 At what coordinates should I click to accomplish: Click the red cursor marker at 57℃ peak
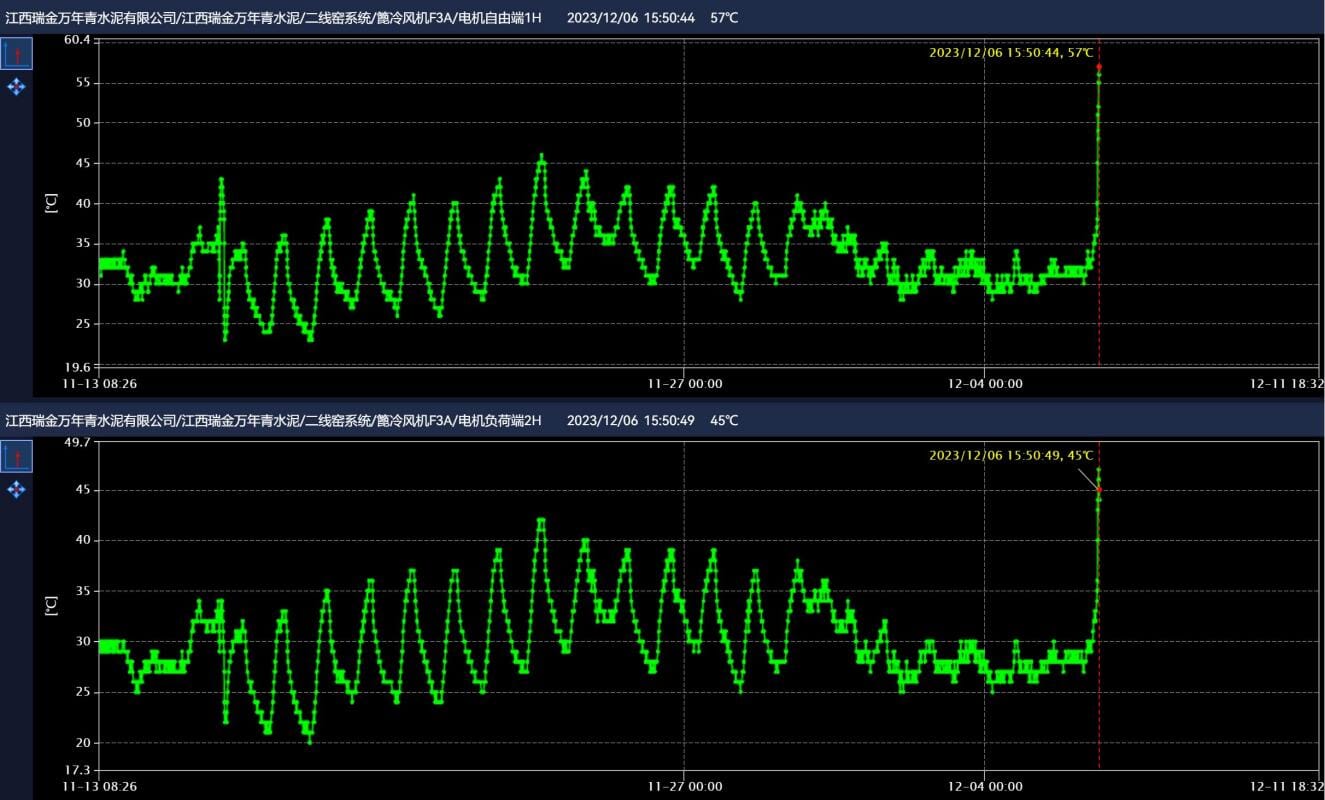1099,67
